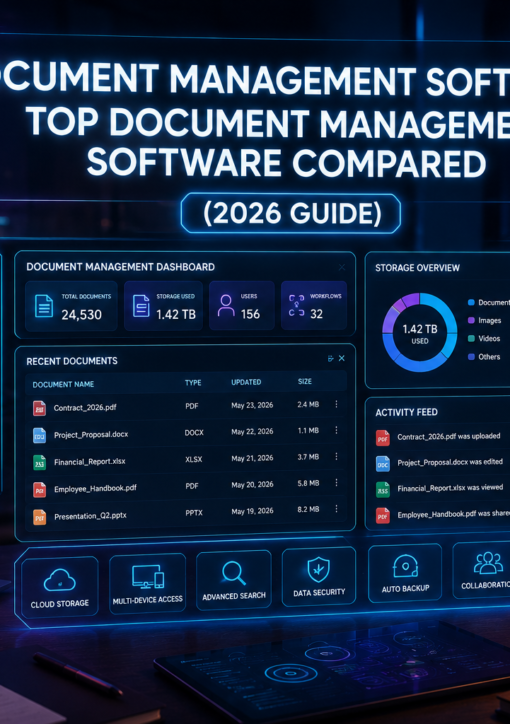The height and width of the screenshot is (724, 510).
Task: Open the Advanced Search magnifier tile
Action: coord(234,579)
